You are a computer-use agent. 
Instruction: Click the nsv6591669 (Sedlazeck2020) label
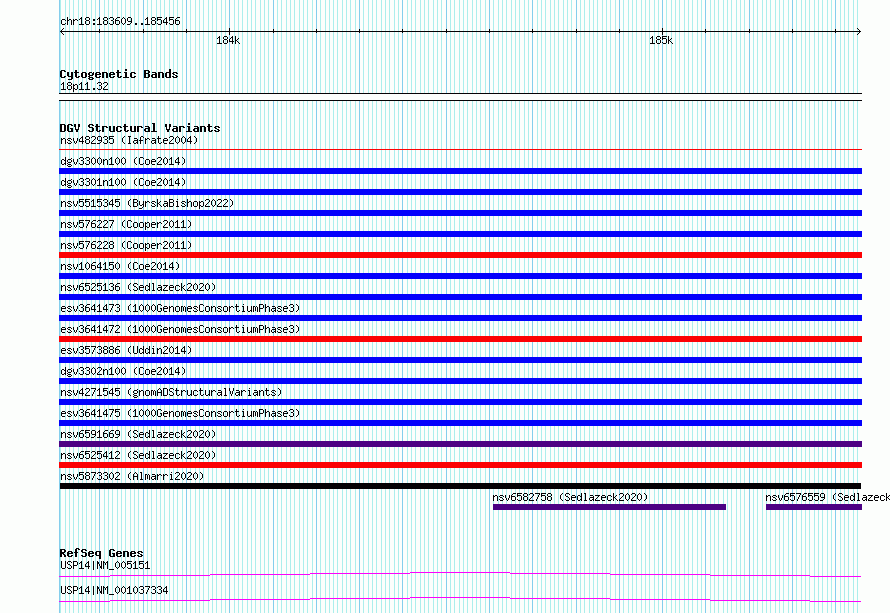(138, 434)
